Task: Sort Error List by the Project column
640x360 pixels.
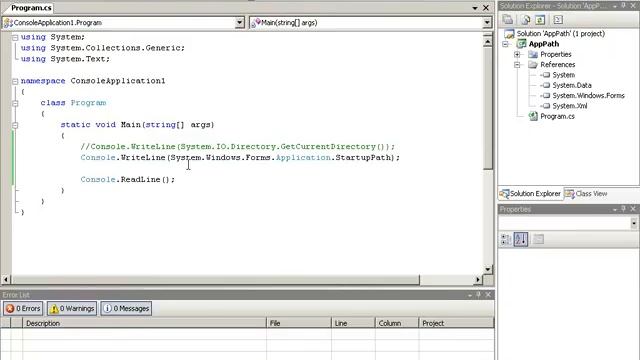Action: (x=456, y=323)
